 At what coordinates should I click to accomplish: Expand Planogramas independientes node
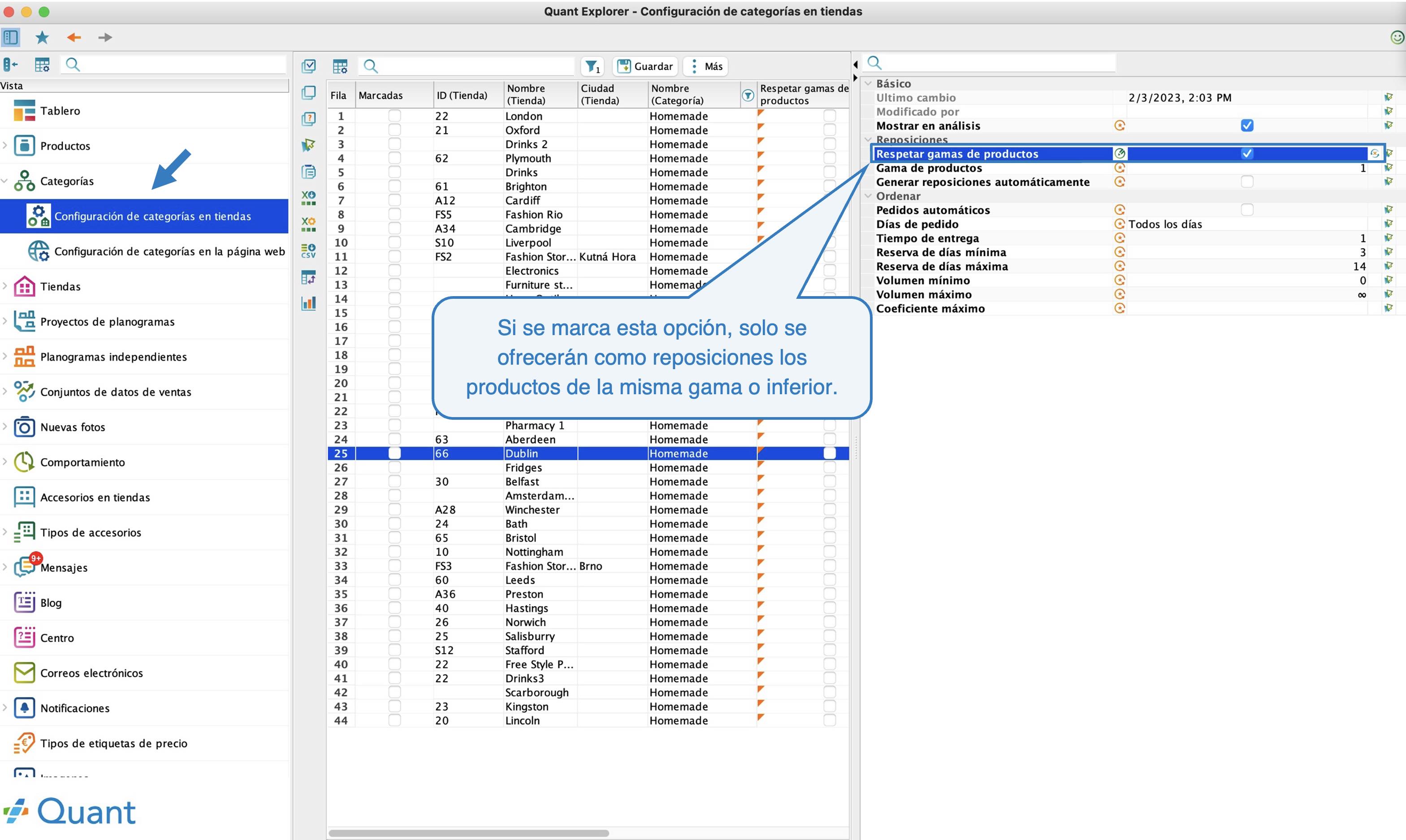pyautogui.click(x=5, y=357)
